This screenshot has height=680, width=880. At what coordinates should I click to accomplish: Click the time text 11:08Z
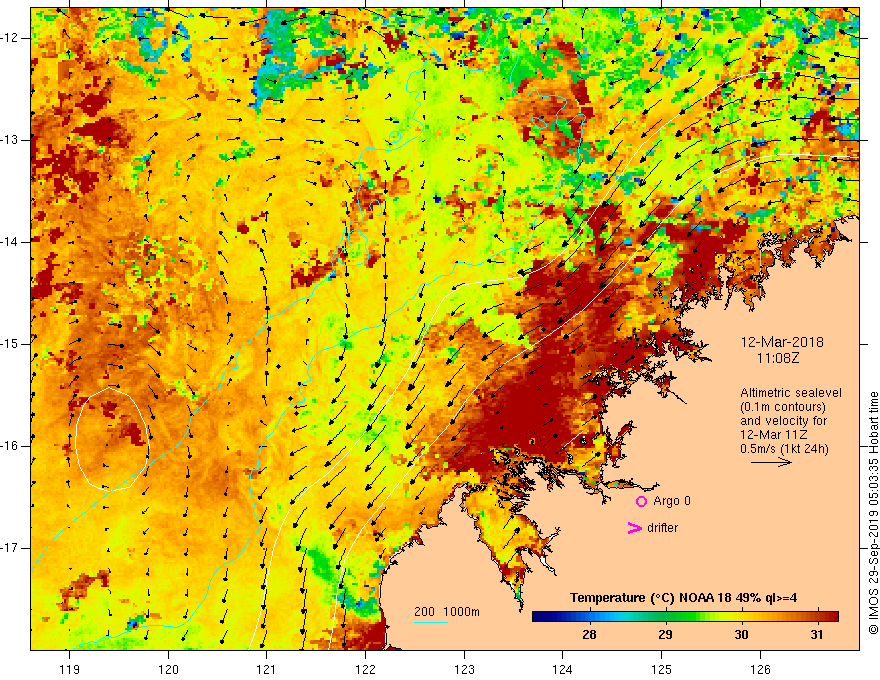(x=778, y=358)
